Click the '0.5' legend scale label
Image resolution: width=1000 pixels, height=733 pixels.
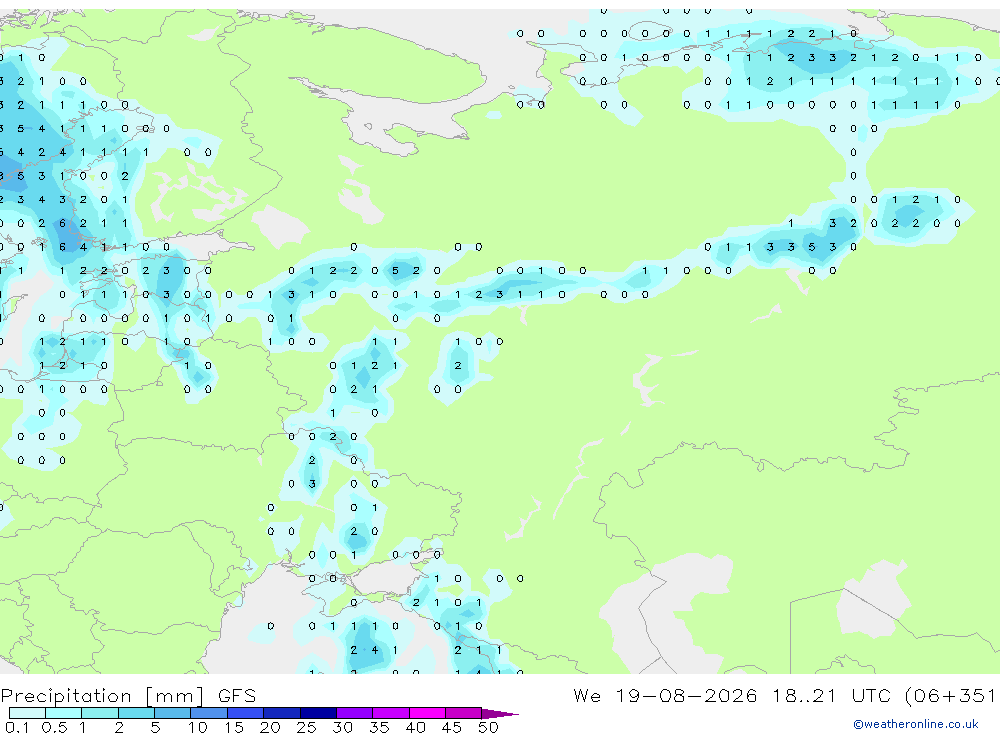point(55,727)
